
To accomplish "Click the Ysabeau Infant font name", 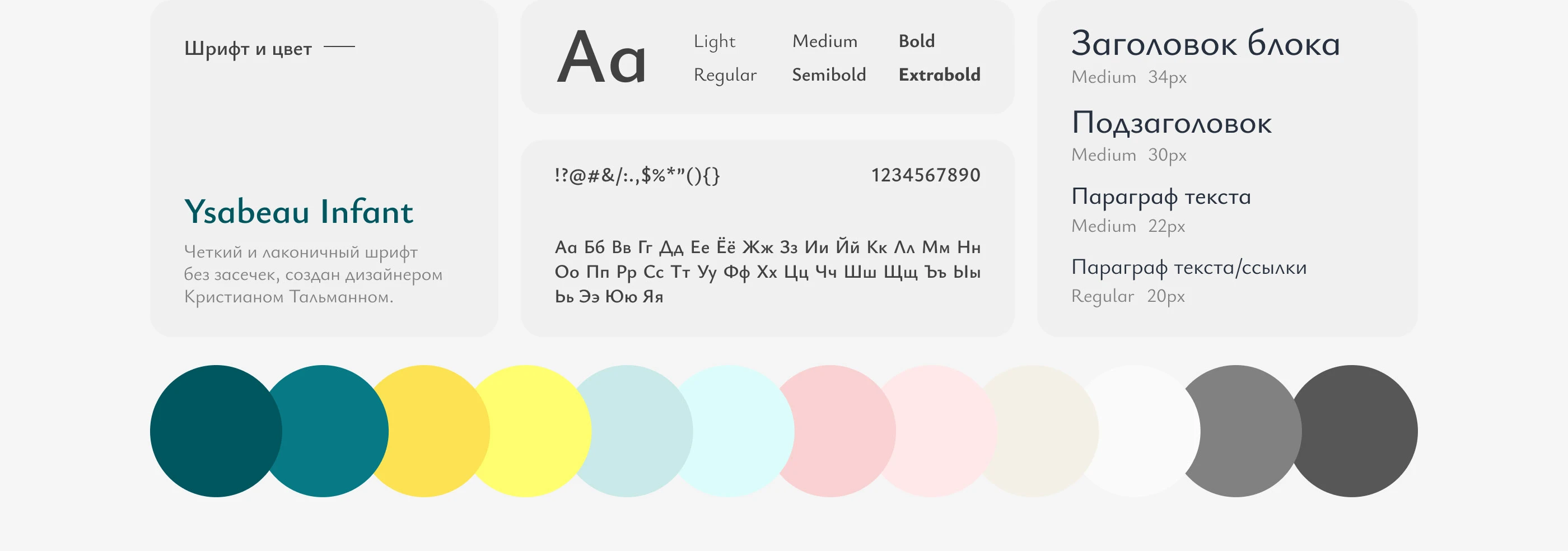I will coord(298,212).
